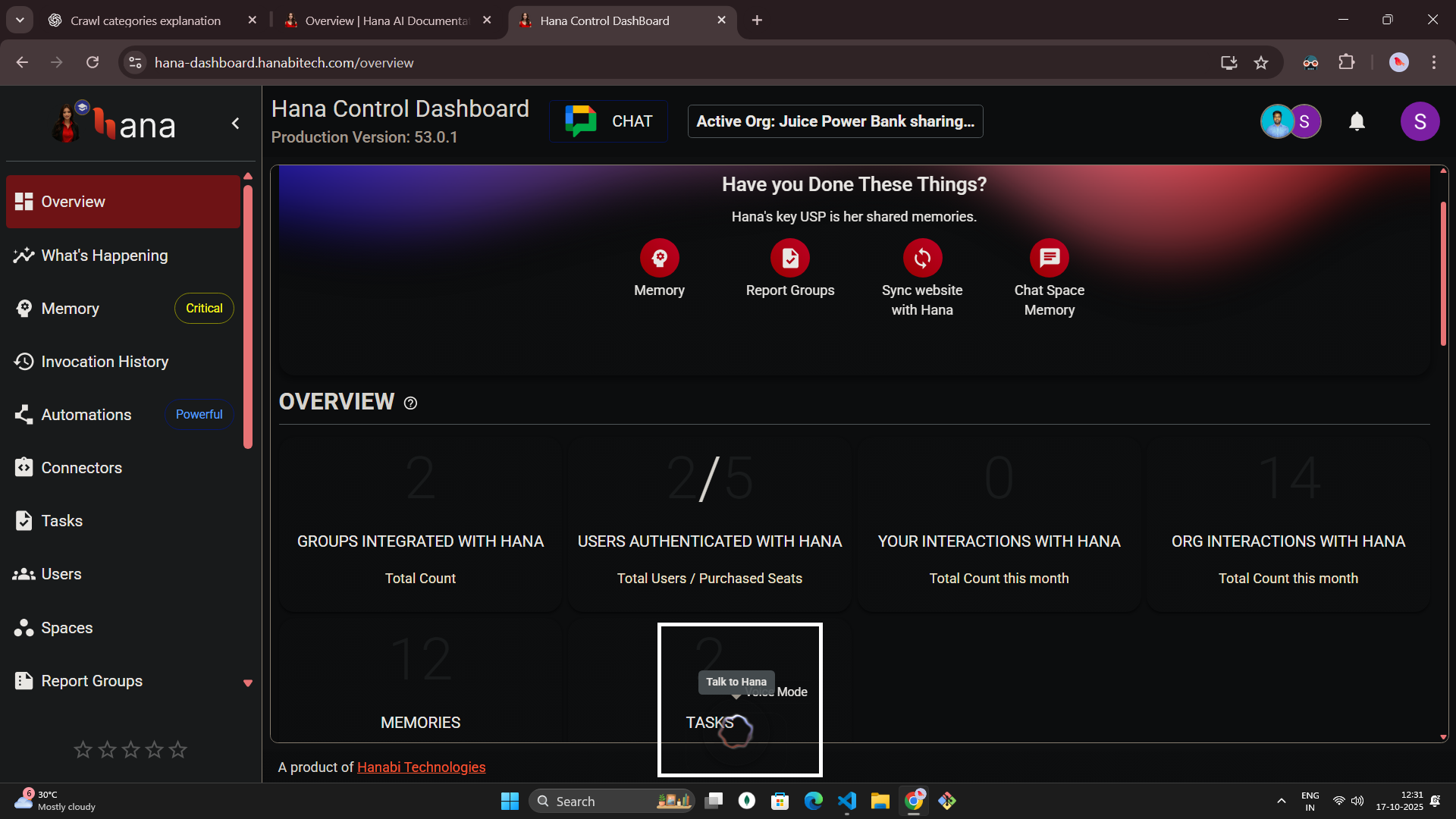The height and width of the screenshot is (819, 1456).
Task: Click the CHAT button
Action: (609, 121)
